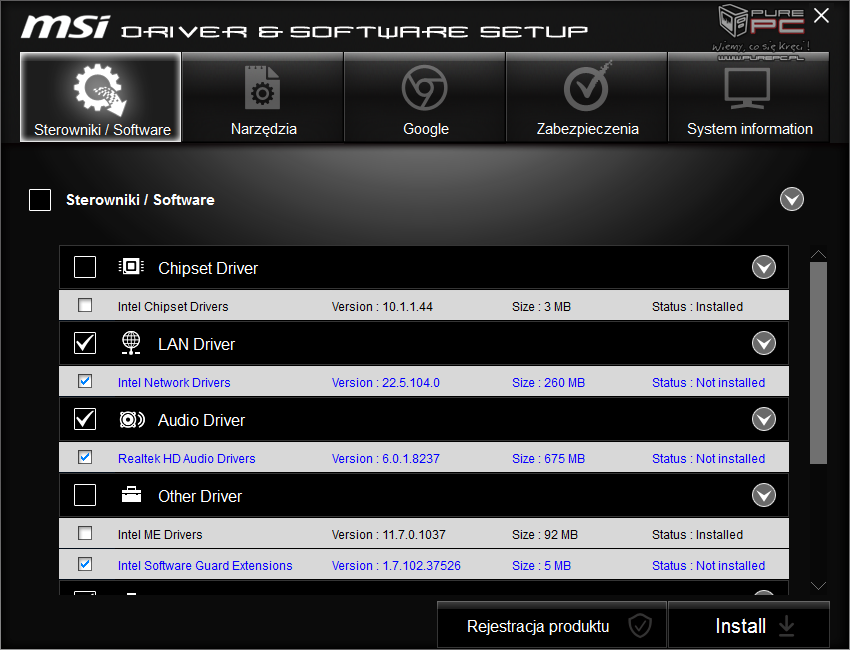
Task: Click the checkmark shield icon for Zabezpieczenia
Action: tap(588, 87)
